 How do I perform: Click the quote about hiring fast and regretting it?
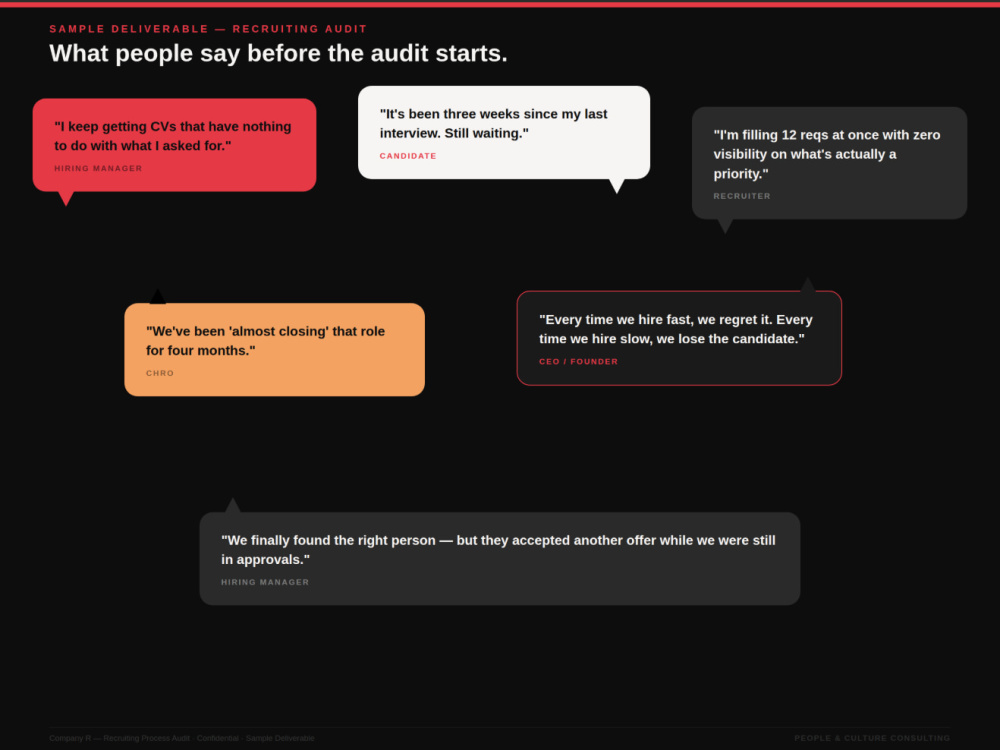675,329
